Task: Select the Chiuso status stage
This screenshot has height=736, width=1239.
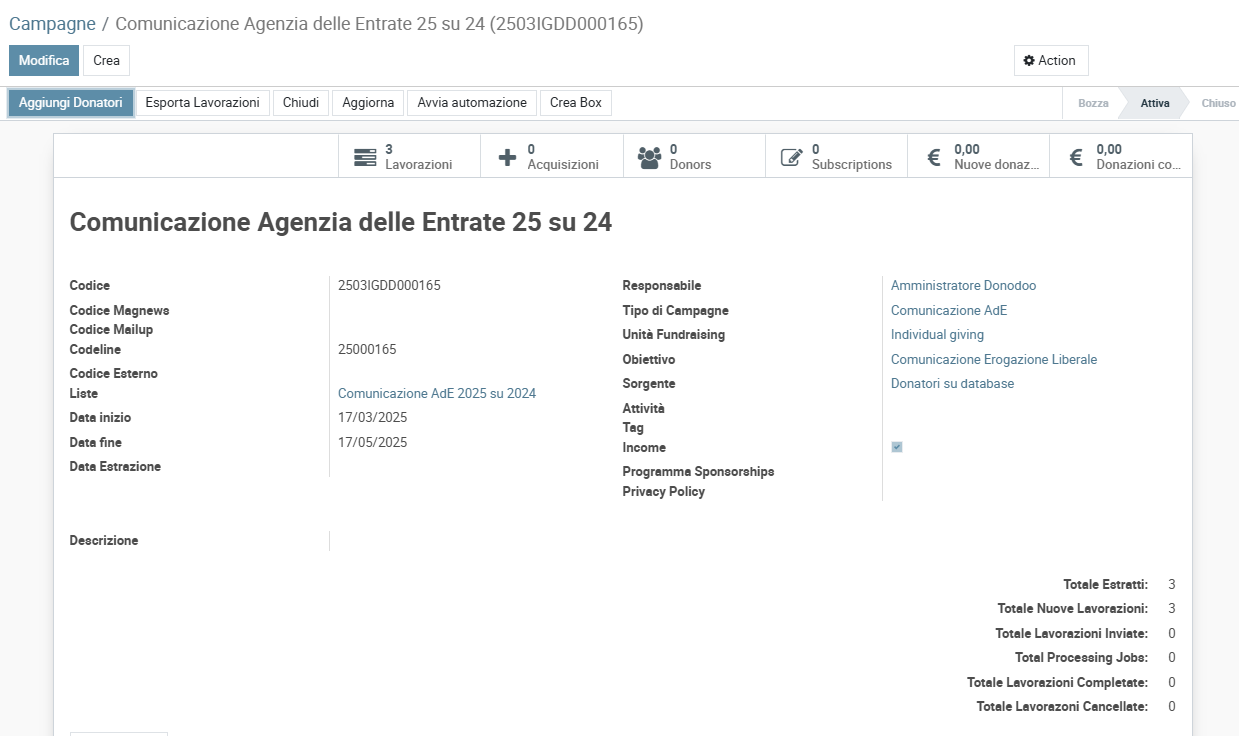Action: coord(1218,103)
